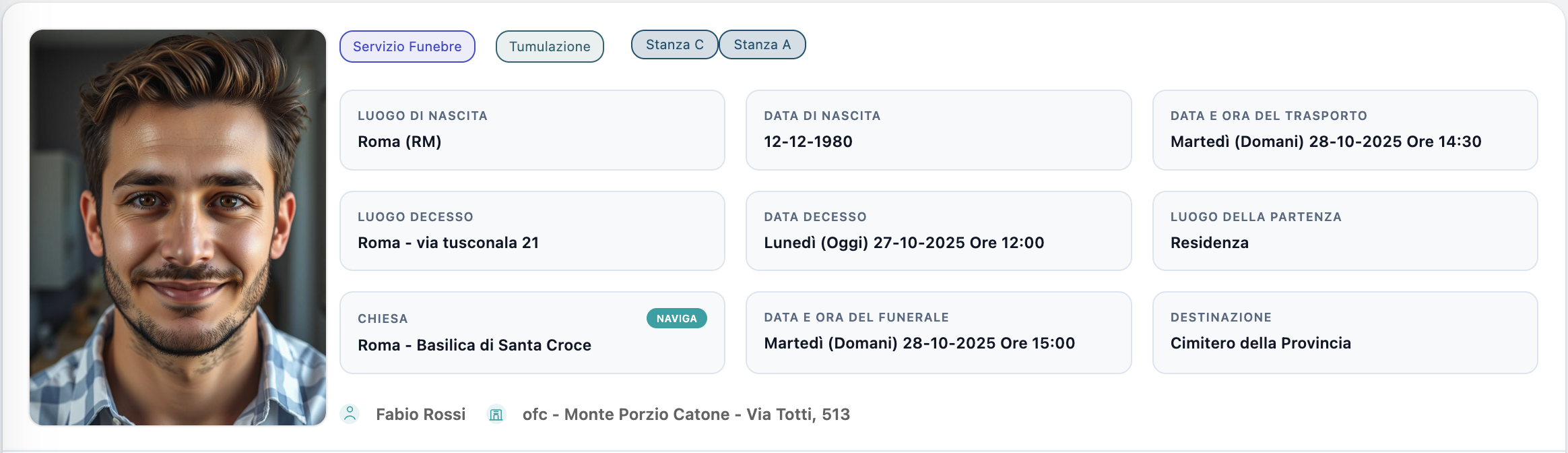Select the Data e Ora del Funerale card
Screen dimensions: 1568x453
coord(938,332)
